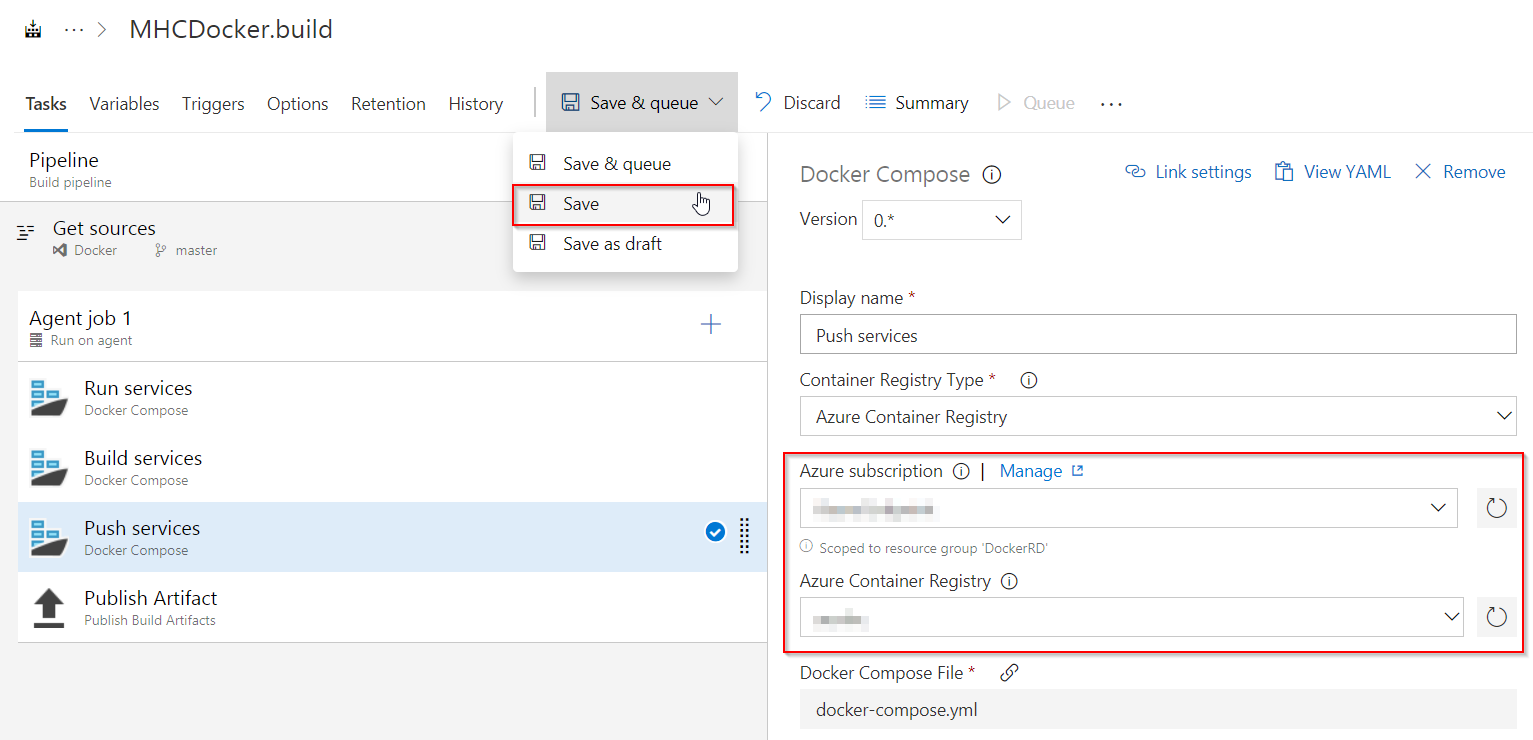Click the floppy icon beside Save as draft
Viewport: 1533px width, 740px height.
[x=537, y=243]
